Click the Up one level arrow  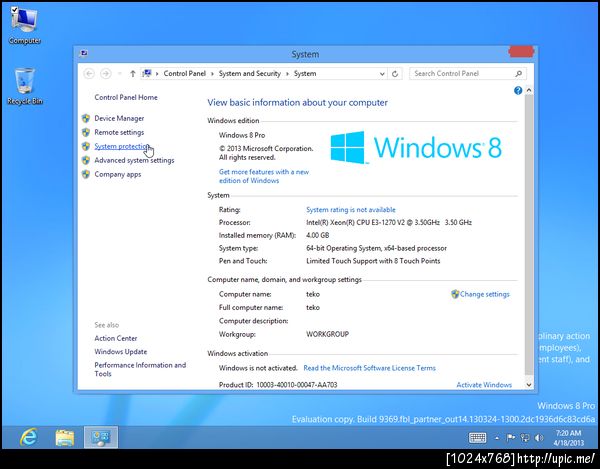click(x=132, y=73)
